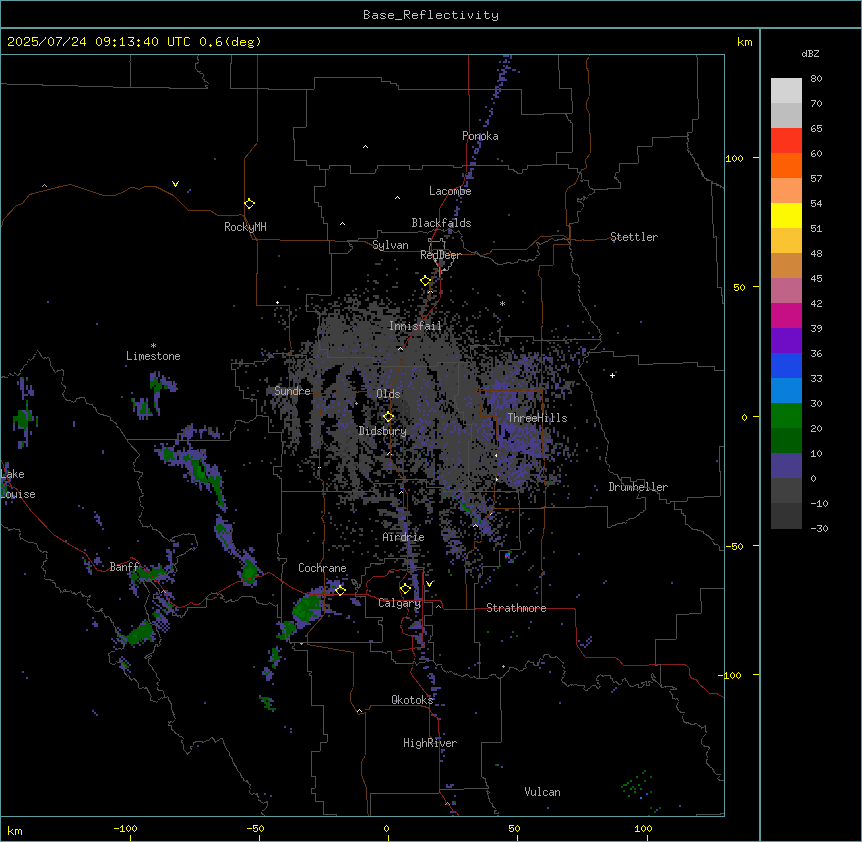The height and width of the screenshot is (842, 862).
Task: Pick the gray -10 to 0 dBZ swatch
Action: click(x=786, y=491)
